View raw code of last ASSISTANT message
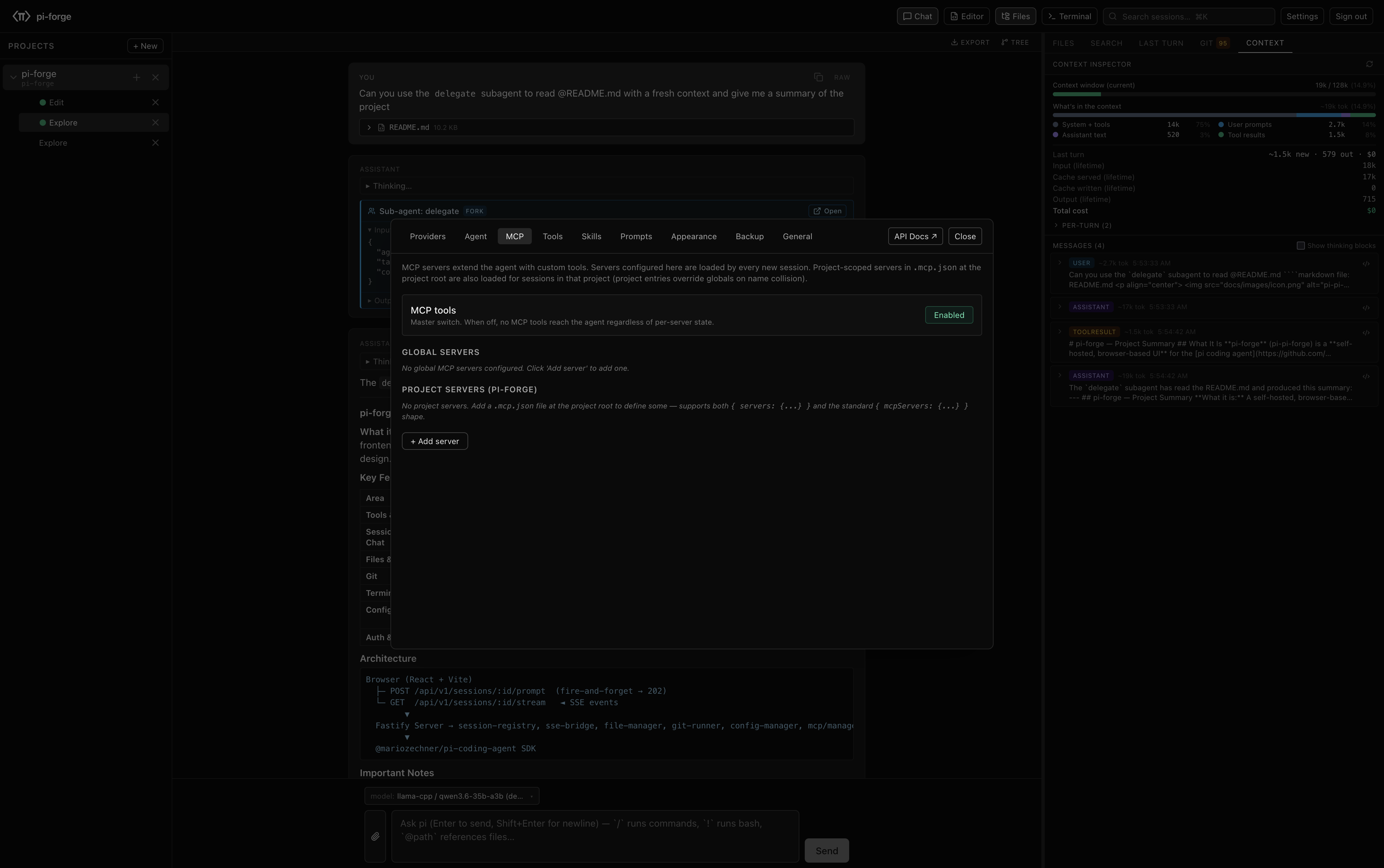Screen dimensions: 1384x868 [1366, 376]
